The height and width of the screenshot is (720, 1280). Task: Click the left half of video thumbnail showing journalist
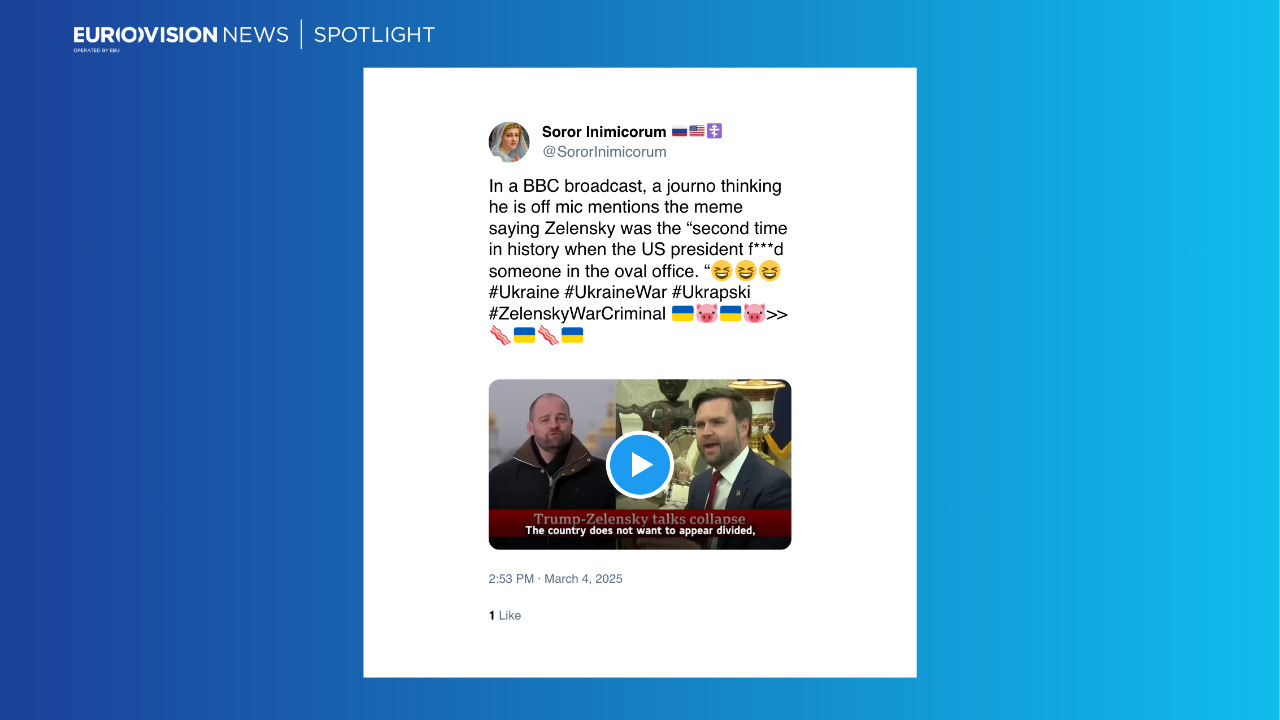click(x=552, y=447)
